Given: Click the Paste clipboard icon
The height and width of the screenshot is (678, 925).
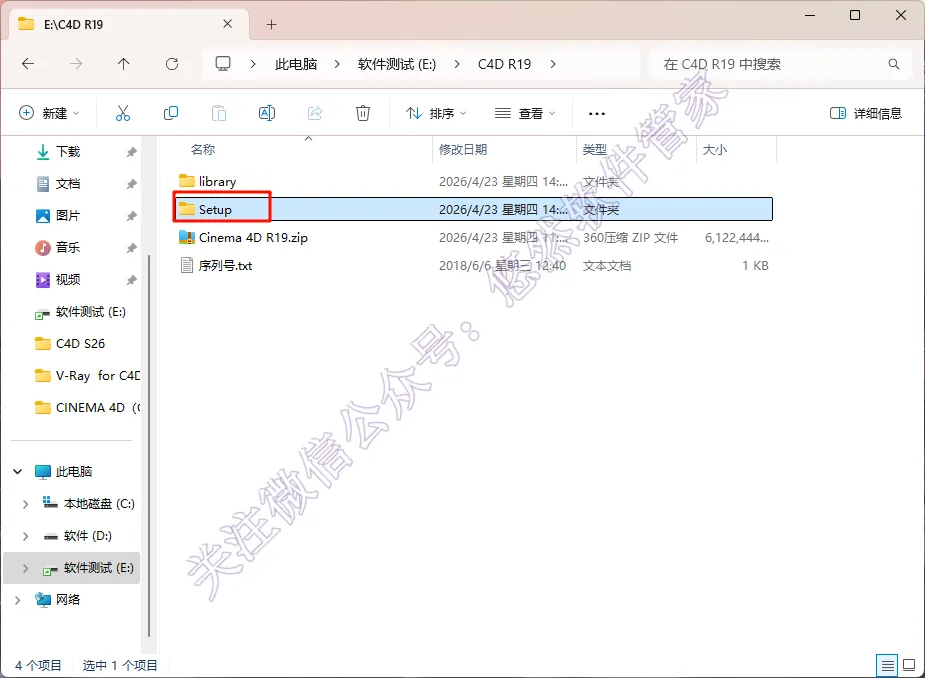Looking at the screenshot, I should click(219, 113).
